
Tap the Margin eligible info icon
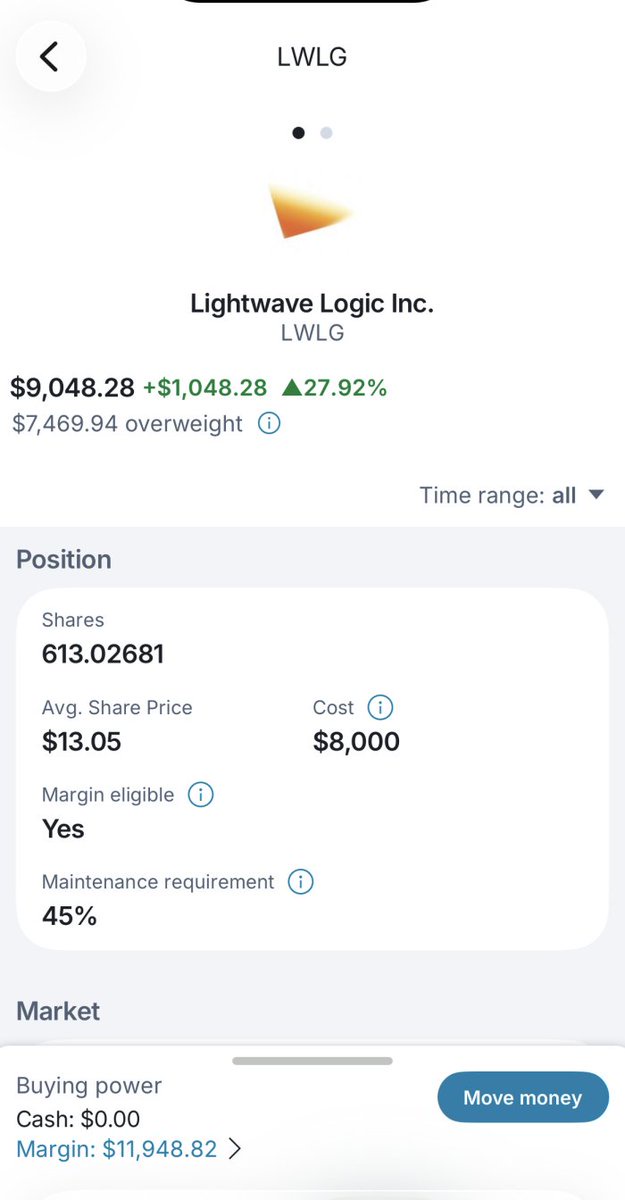(200, 795)
